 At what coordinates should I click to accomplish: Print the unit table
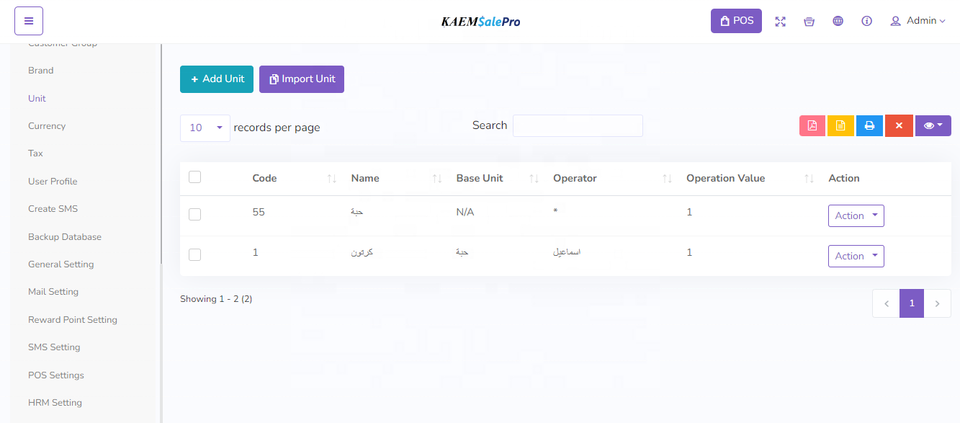point(870,126)
